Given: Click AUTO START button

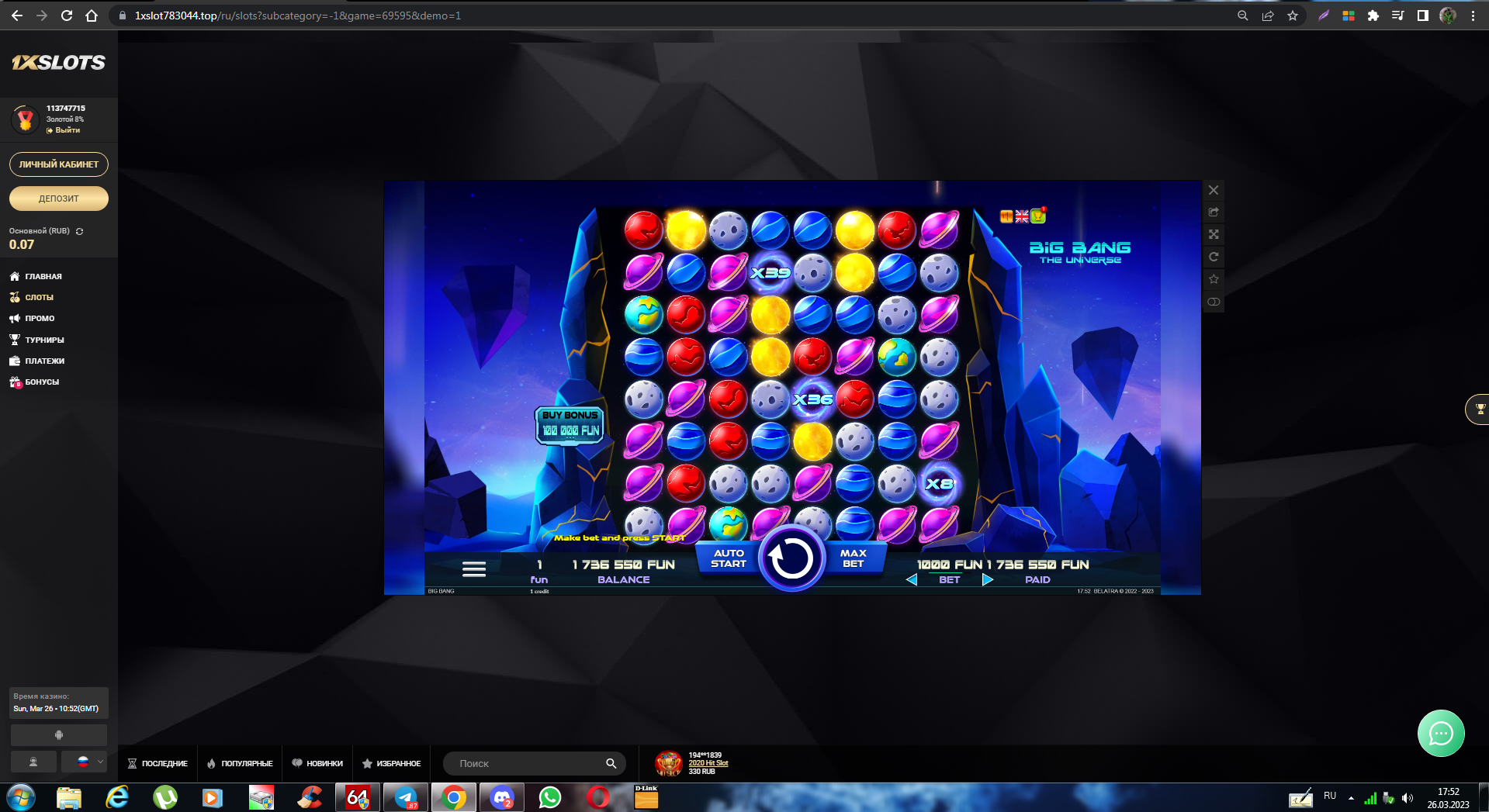Looking at the screenshot, I should click(729, 558).
